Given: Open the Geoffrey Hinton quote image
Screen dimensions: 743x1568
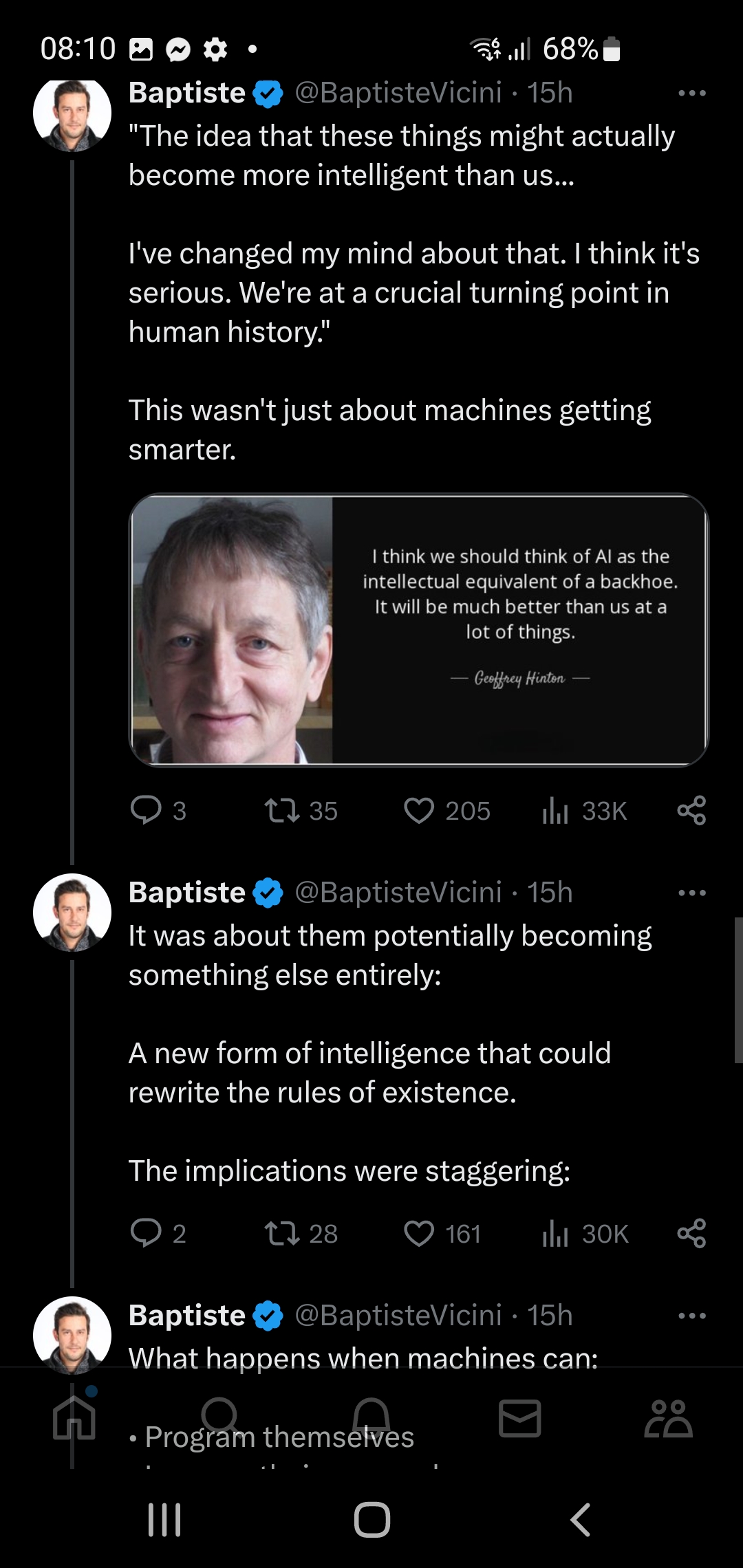Looking at the screenshot, I should tap(418, 630).
